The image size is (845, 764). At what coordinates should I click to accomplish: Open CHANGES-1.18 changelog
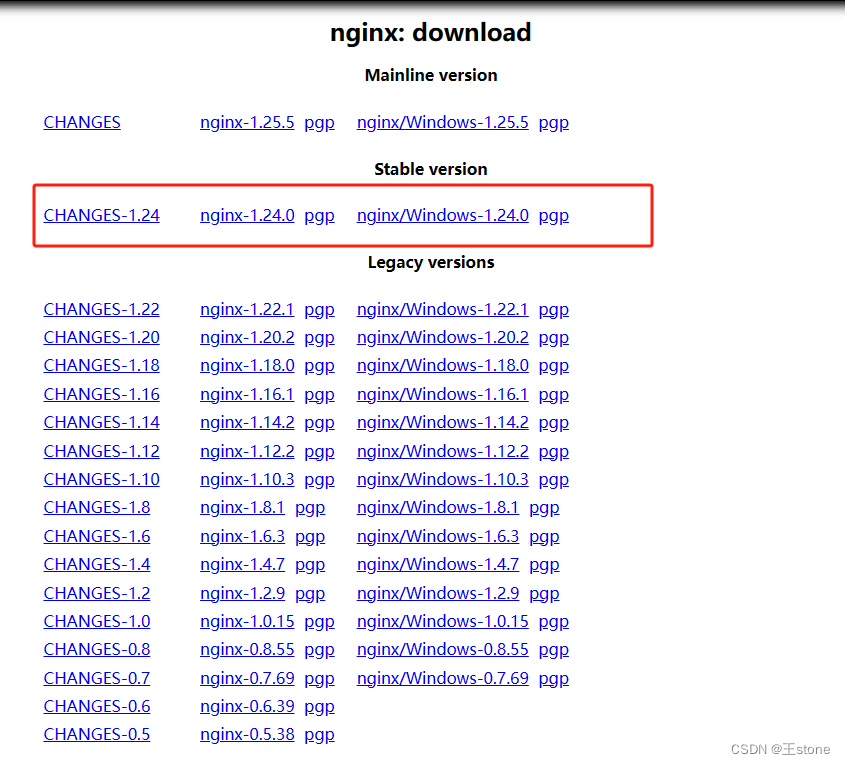[x=101, y=365]
